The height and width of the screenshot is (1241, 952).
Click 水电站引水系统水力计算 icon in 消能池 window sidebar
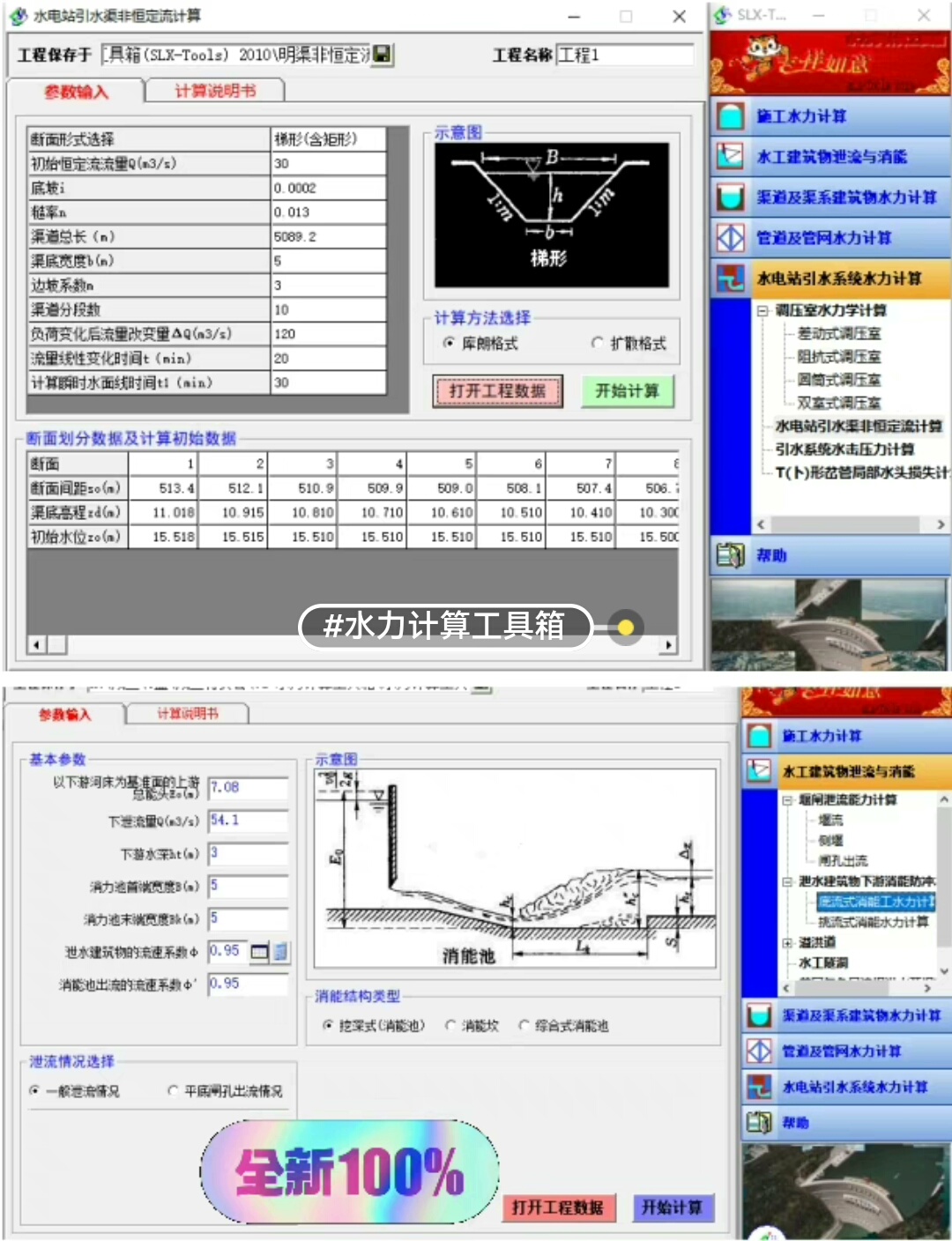pos(758,1087)
